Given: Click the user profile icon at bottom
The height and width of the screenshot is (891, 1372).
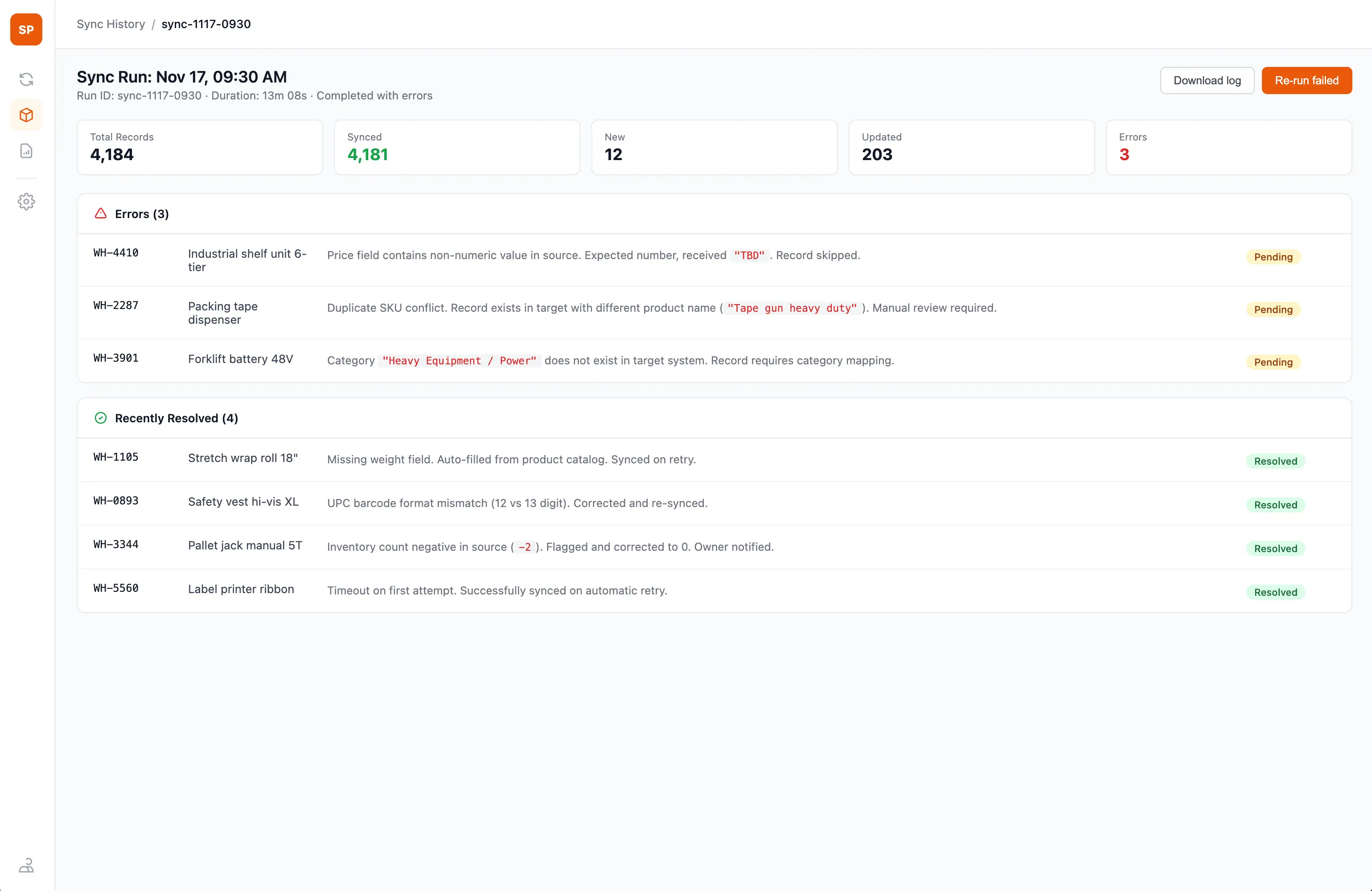Looking at the screenshot, I should pyautogui.click(x=26, y=865).
